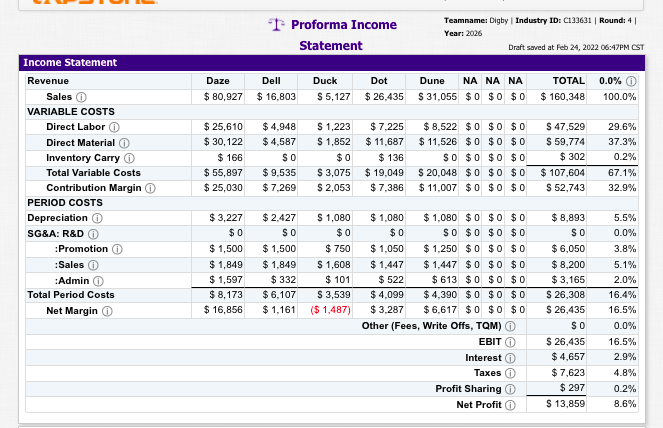This screenshot has width=663, height=428.
Task: Click the scales icon beside Proforma Income title
Action: (x=277, y=25)
